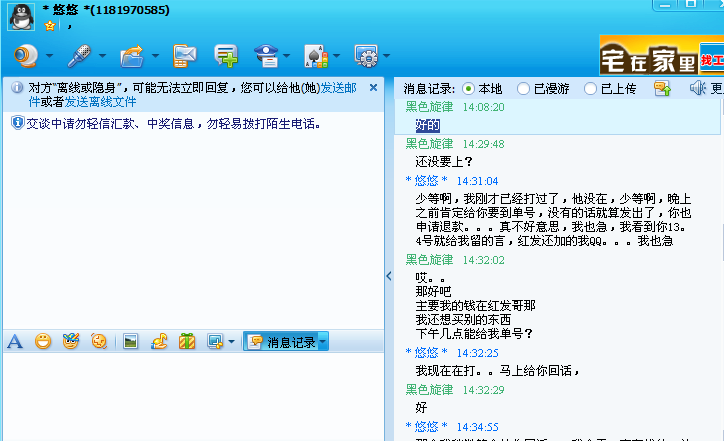Start a voice call with microphone icon
This screenshot has height=441, width=724.
[x=79, y=56]
